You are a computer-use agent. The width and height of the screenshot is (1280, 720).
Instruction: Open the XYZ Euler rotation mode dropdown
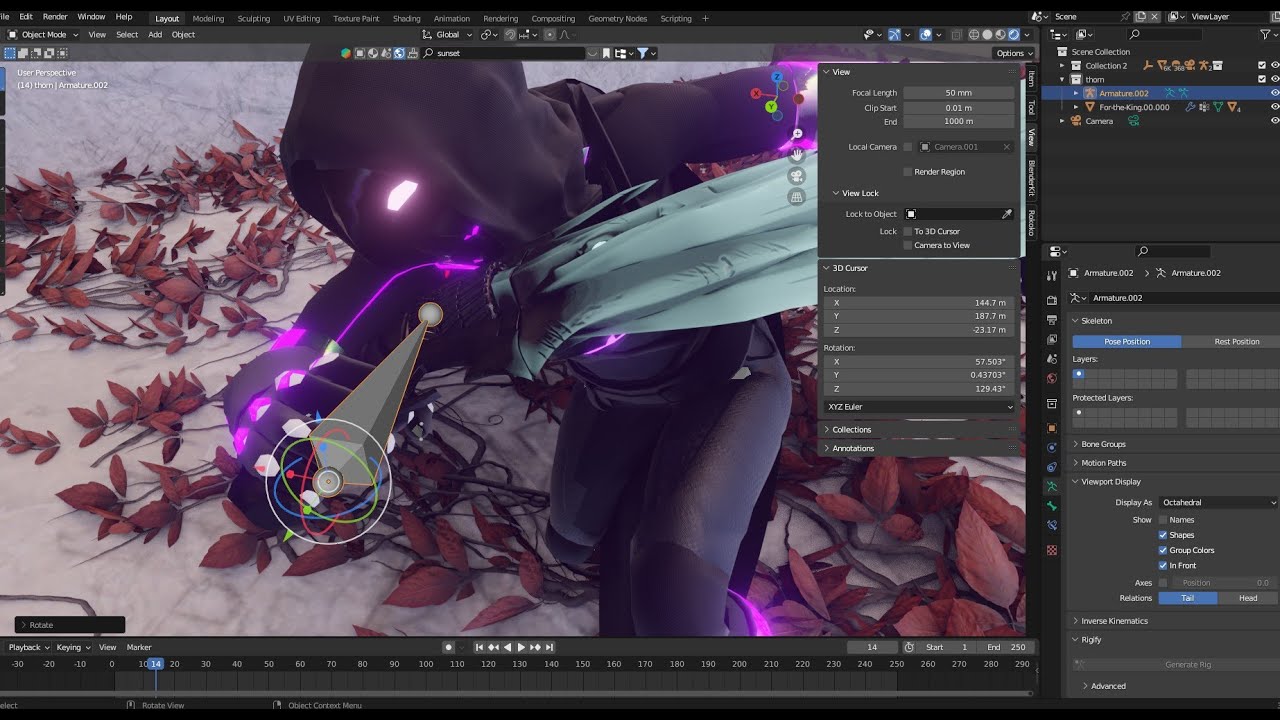coord(919,407)
